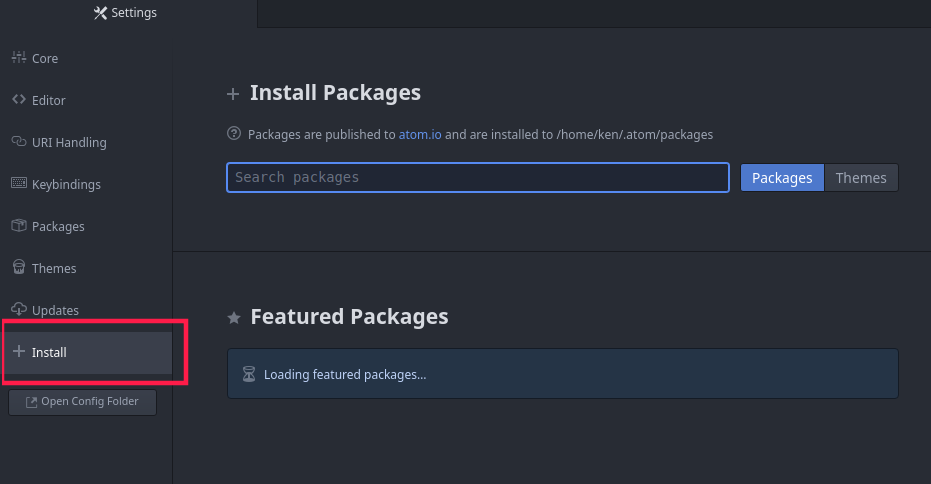Click the Editor code brackets icon
The height and width of the screenshot is (484, 931).
pos(18,100)
